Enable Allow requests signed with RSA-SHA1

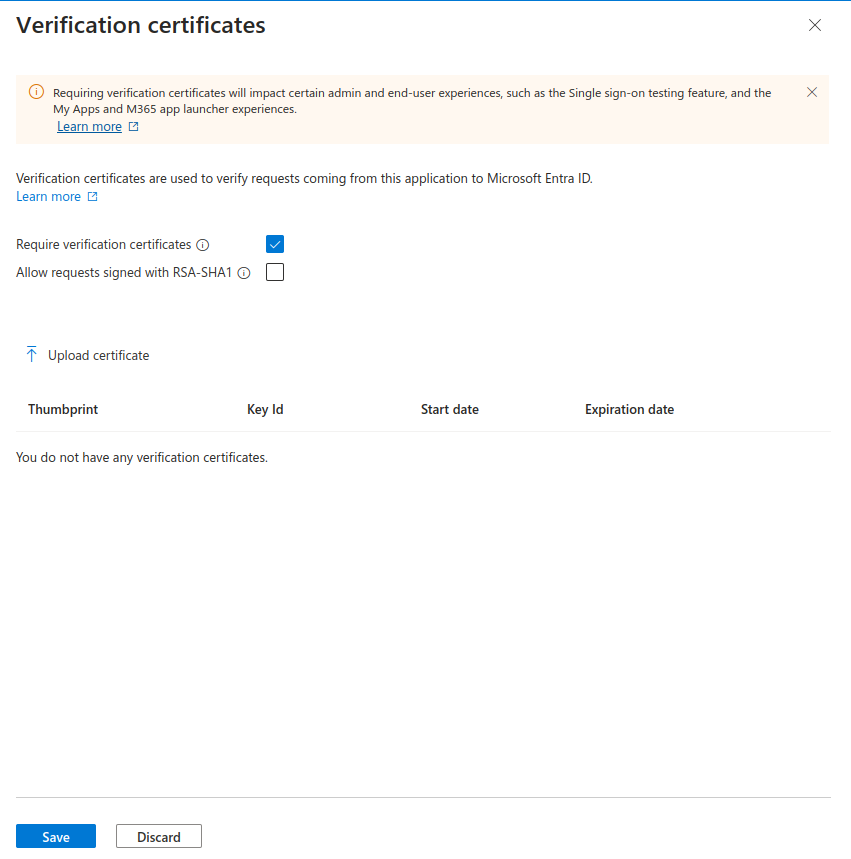[275, 272]
